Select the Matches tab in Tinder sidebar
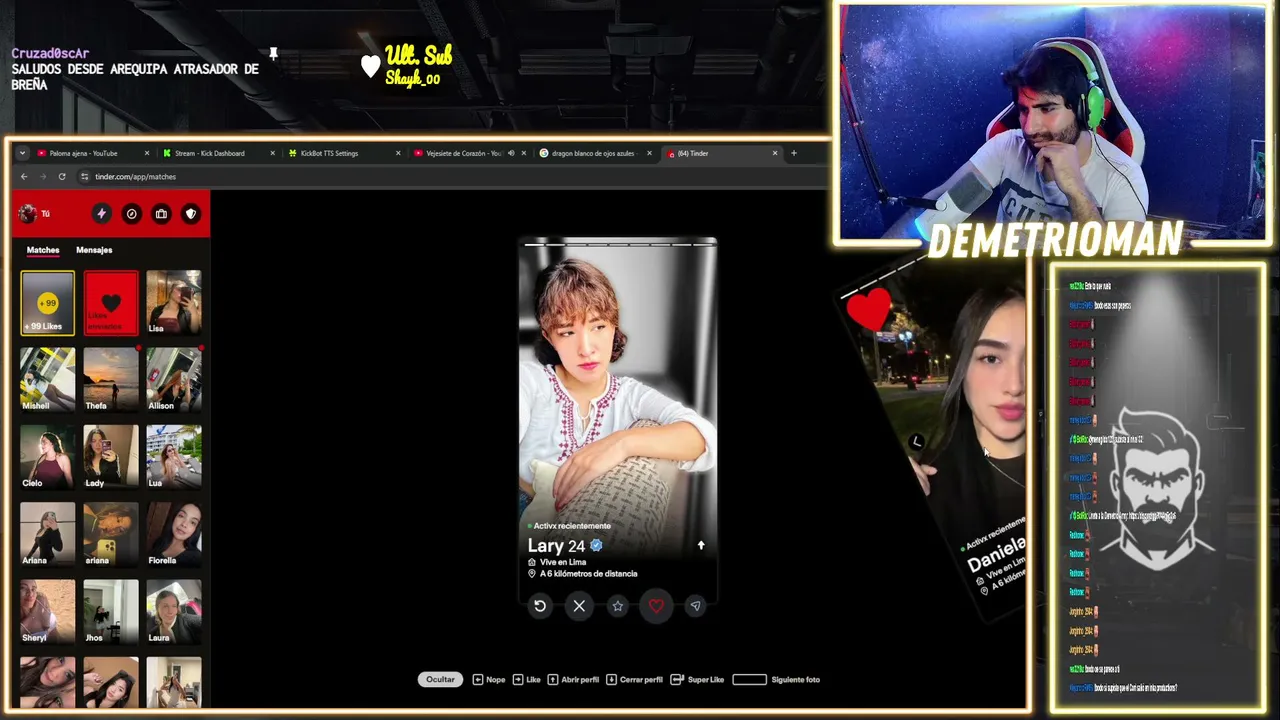 pyautogui.click(x=43, y=250)
